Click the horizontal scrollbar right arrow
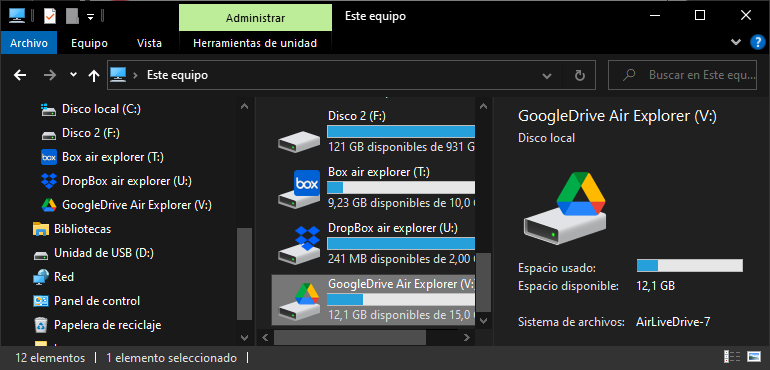 (x=467, y=338)
